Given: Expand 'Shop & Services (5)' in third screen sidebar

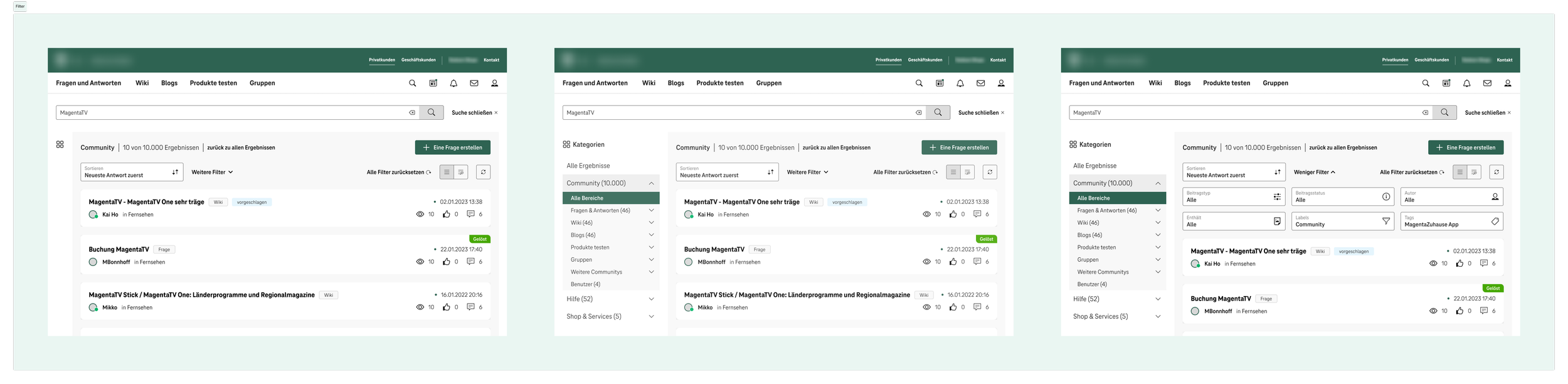Looking at the screenshot, I should point(1118,316).
